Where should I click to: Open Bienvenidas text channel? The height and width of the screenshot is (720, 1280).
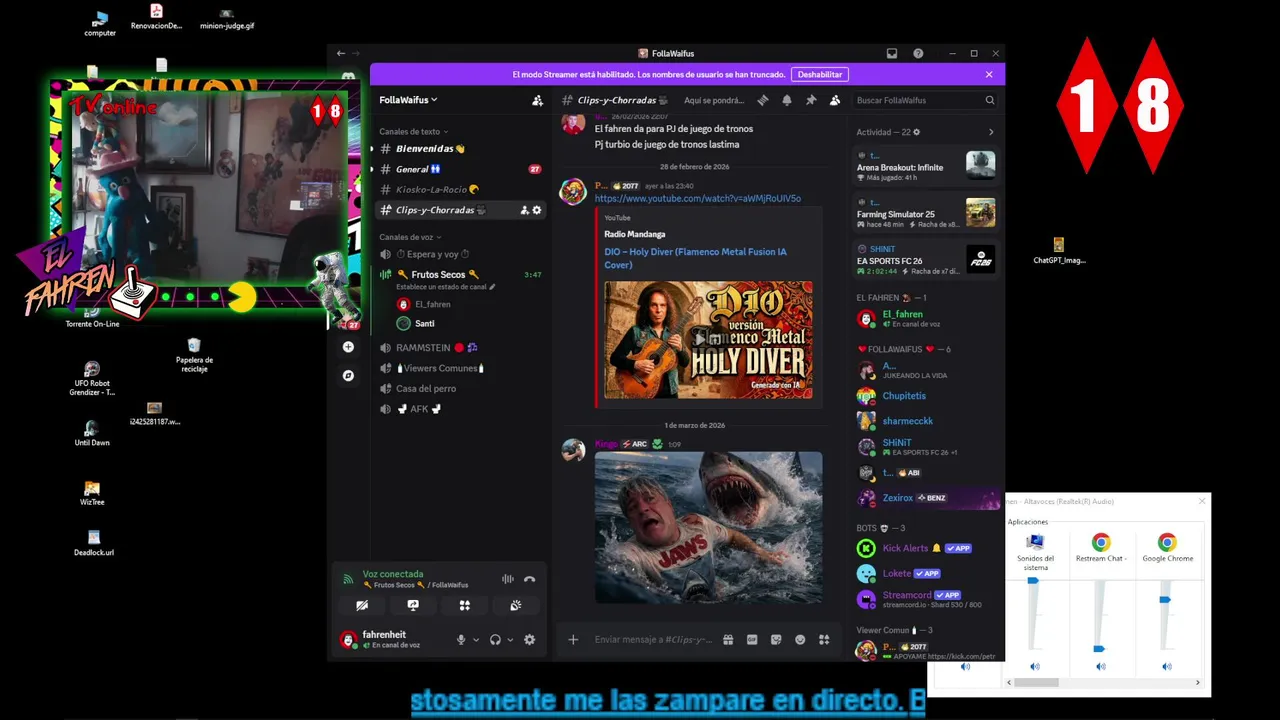pos(460,149)
